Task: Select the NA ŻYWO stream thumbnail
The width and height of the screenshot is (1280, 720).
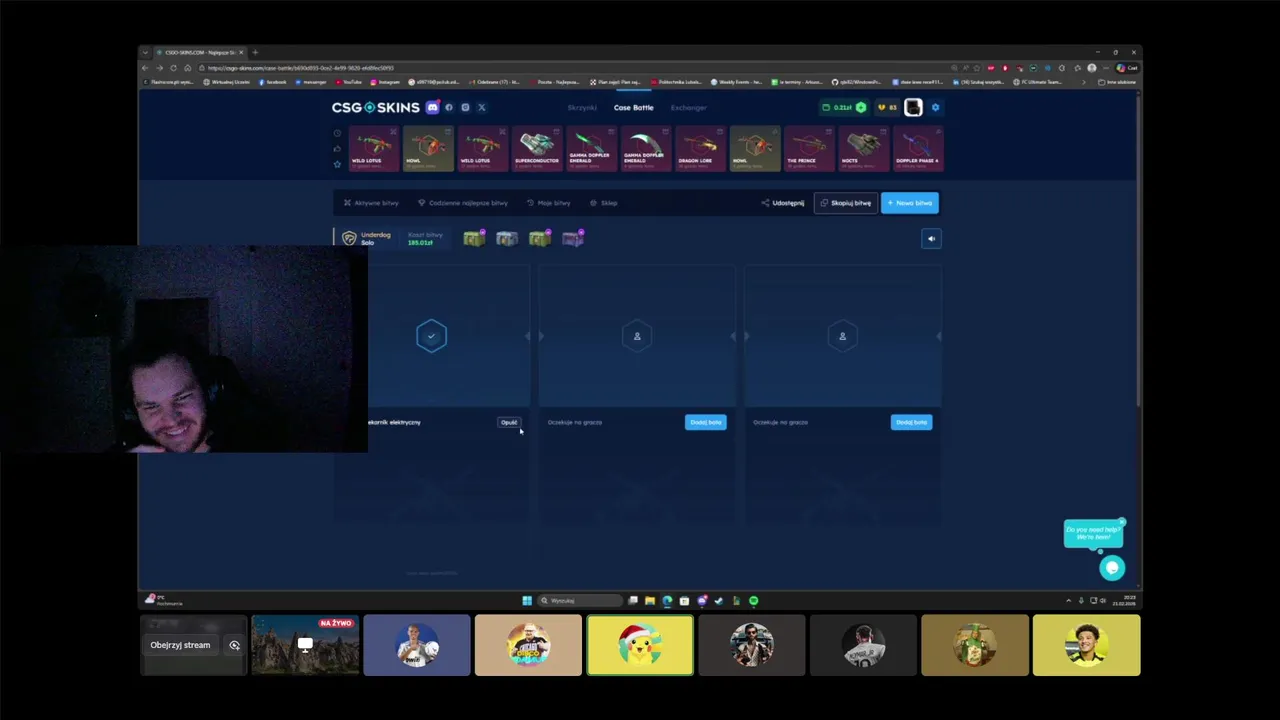Action: (305, 645)
